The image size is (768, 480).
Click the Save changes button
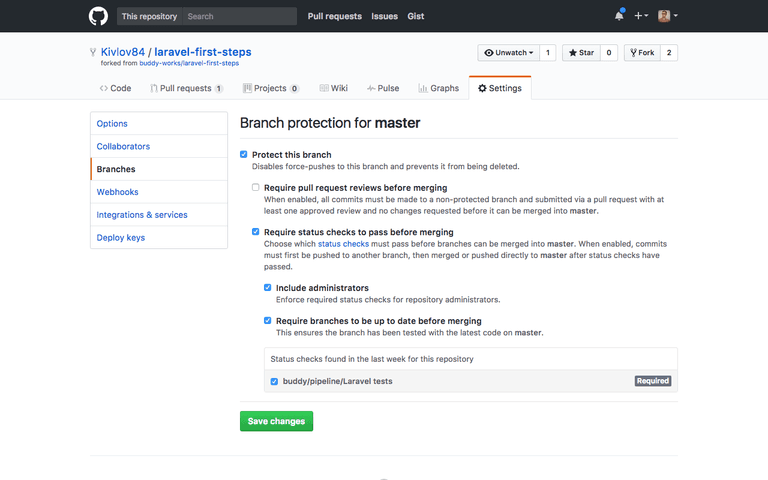(x=276, y=421)
